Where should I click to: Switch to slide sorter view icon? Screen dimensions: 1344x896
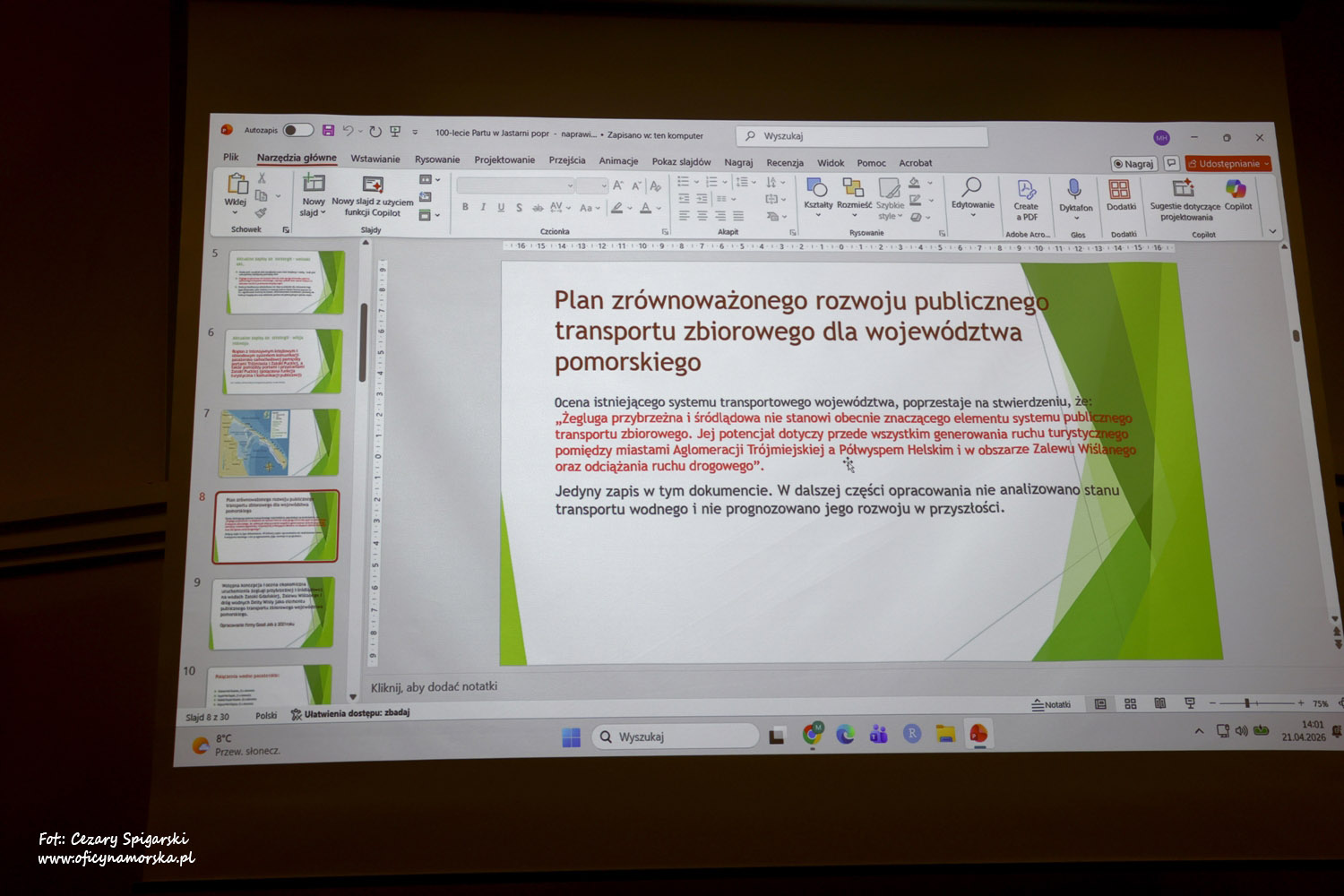pos(1131,704)
